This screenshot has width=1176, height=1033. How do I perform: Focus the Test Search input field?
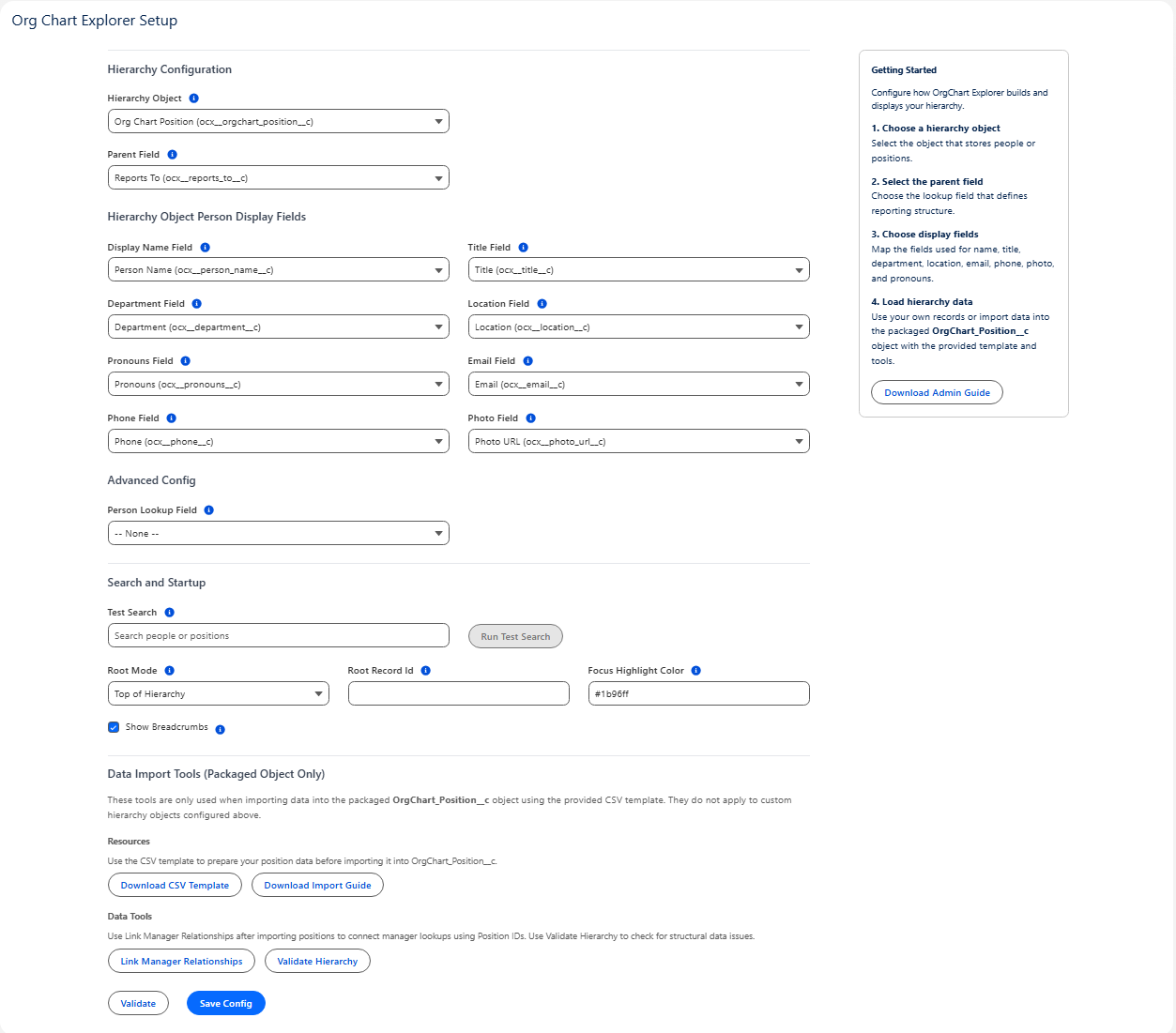(279, 635)
